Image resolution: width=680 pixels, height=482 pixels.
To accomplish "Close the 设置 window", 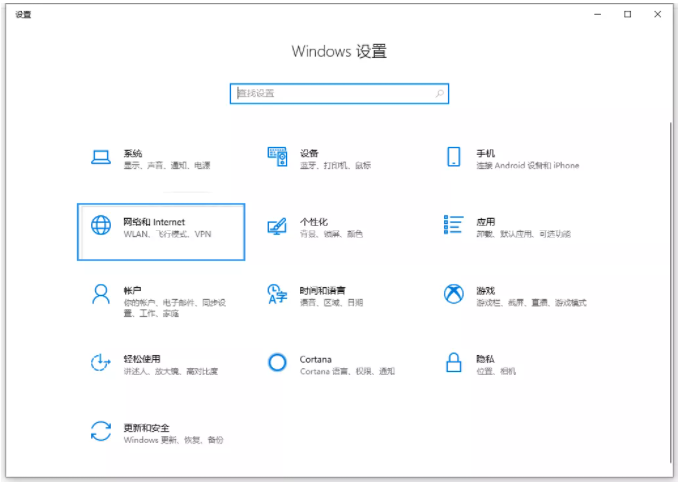I will coord(657,14).
